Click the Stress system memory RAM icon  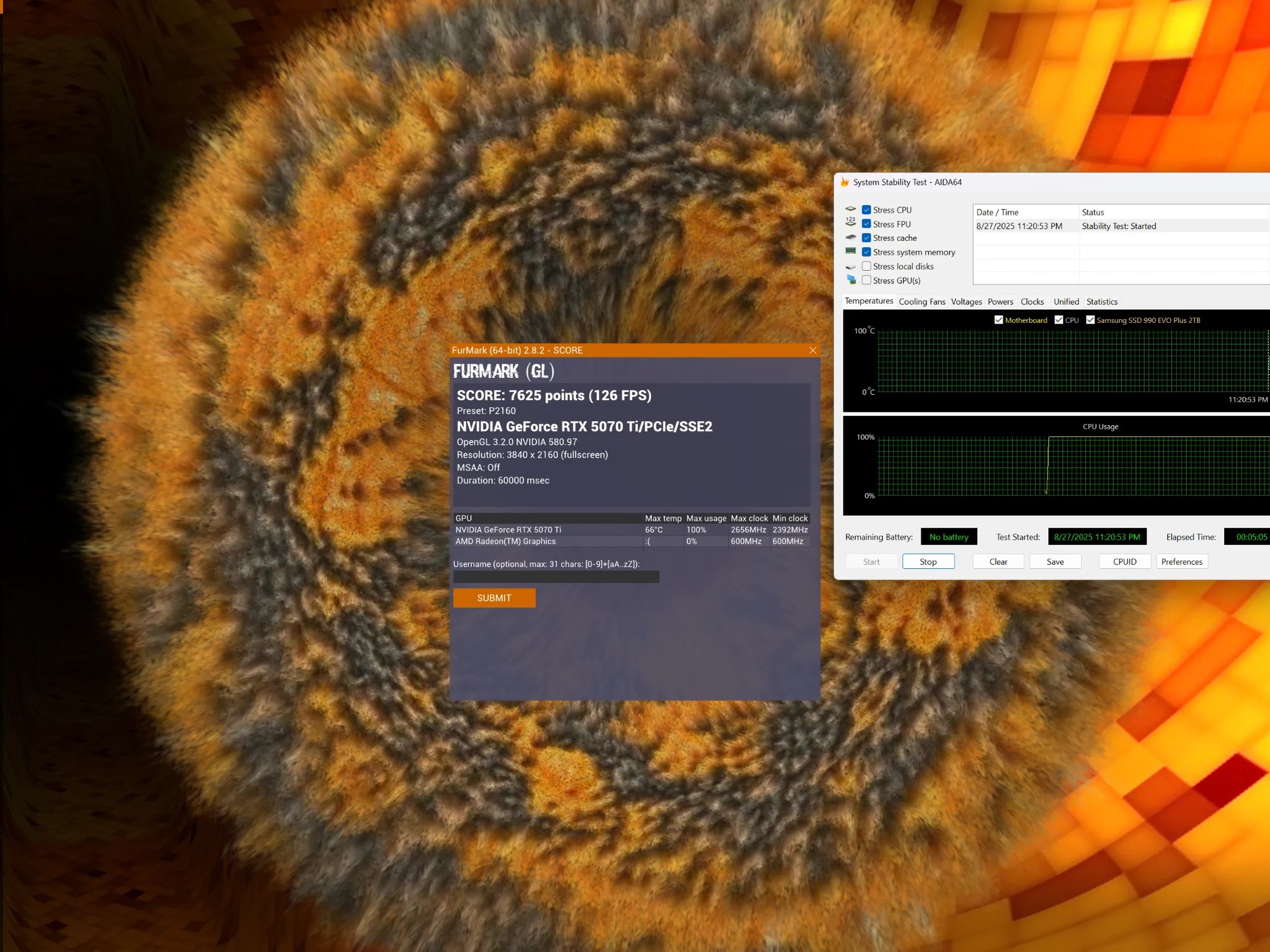(x=851, y=252)
